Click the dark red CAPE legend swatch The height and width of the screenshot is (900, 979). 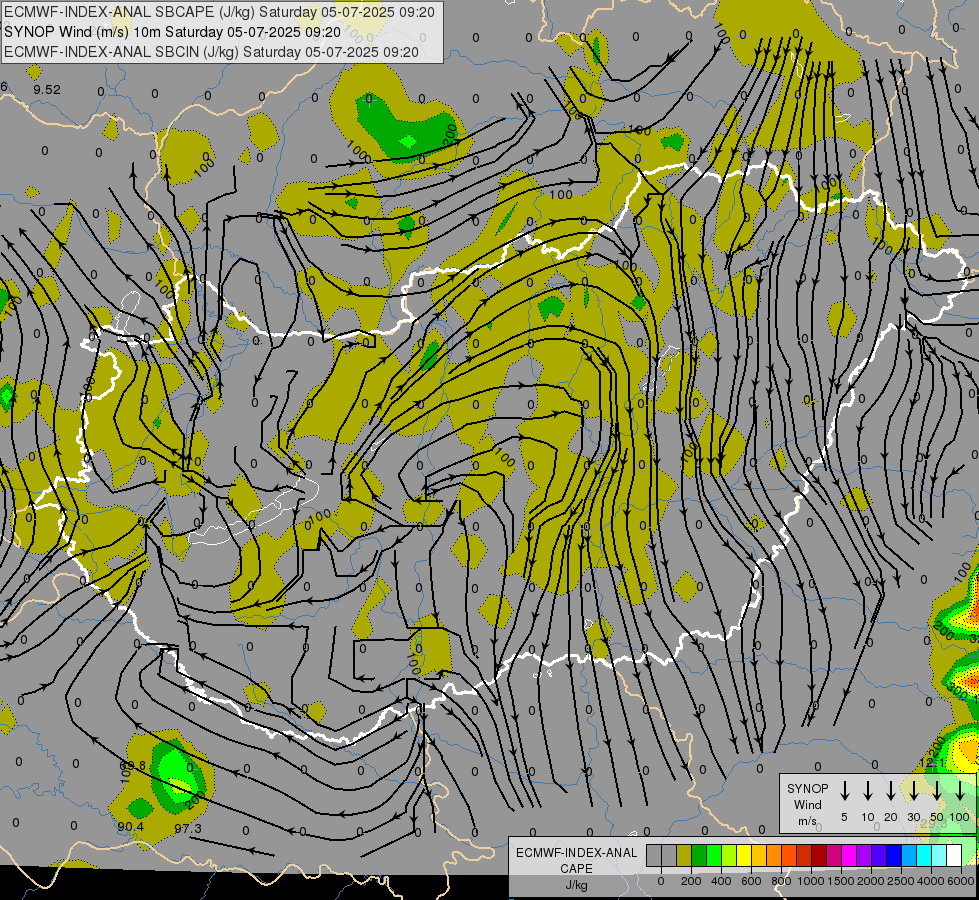[820, 855]
